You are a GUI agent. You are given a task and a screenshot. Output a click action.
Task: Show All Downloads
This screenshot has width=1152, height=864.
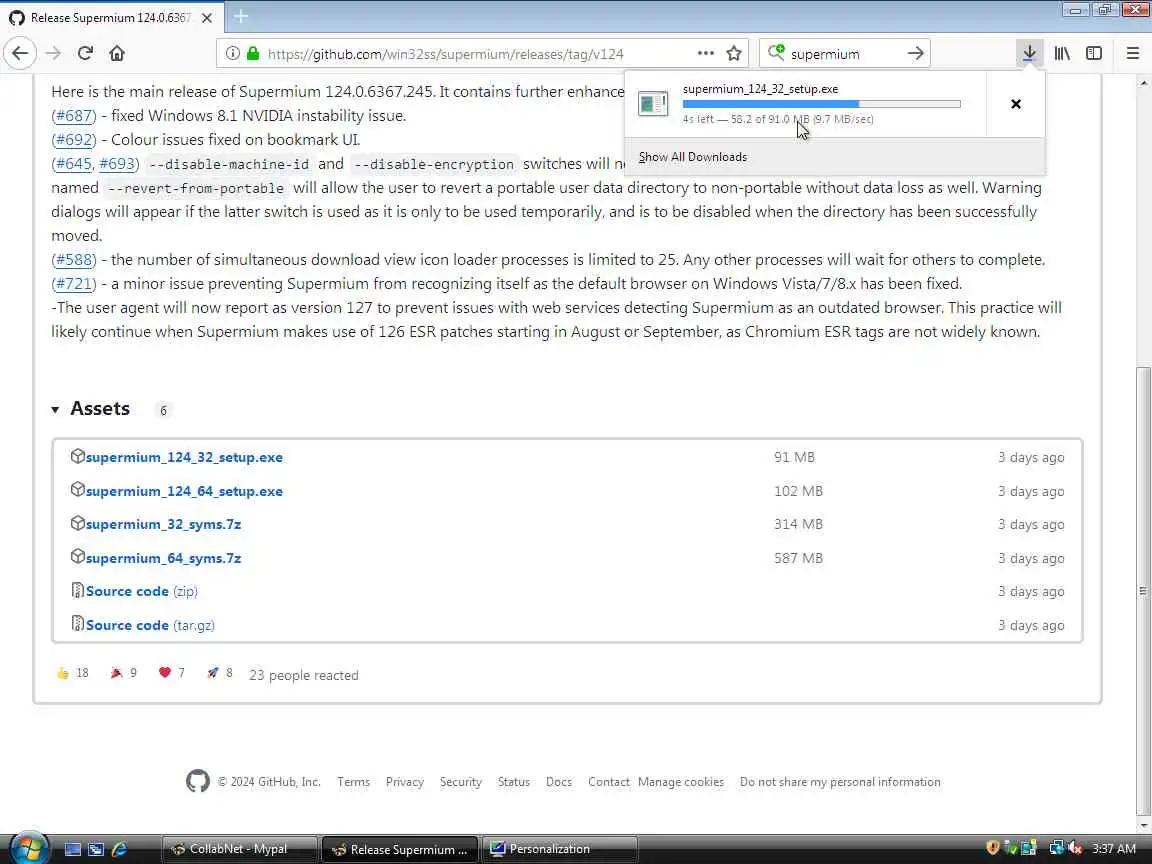point(692,156)
